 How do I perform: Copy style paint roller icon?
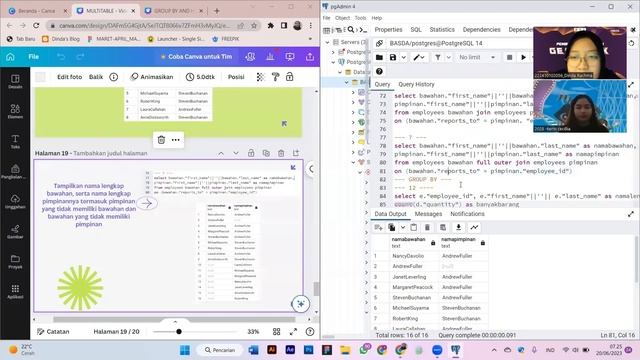point(276,77)
